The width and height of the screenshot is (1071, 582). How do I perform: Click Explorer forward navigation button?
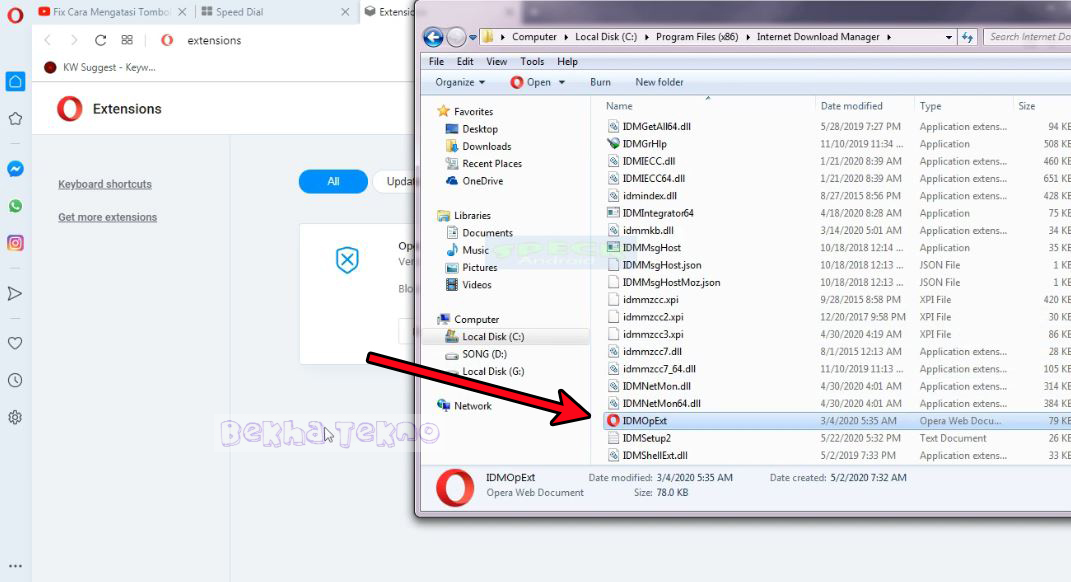[x=456, y=37]
